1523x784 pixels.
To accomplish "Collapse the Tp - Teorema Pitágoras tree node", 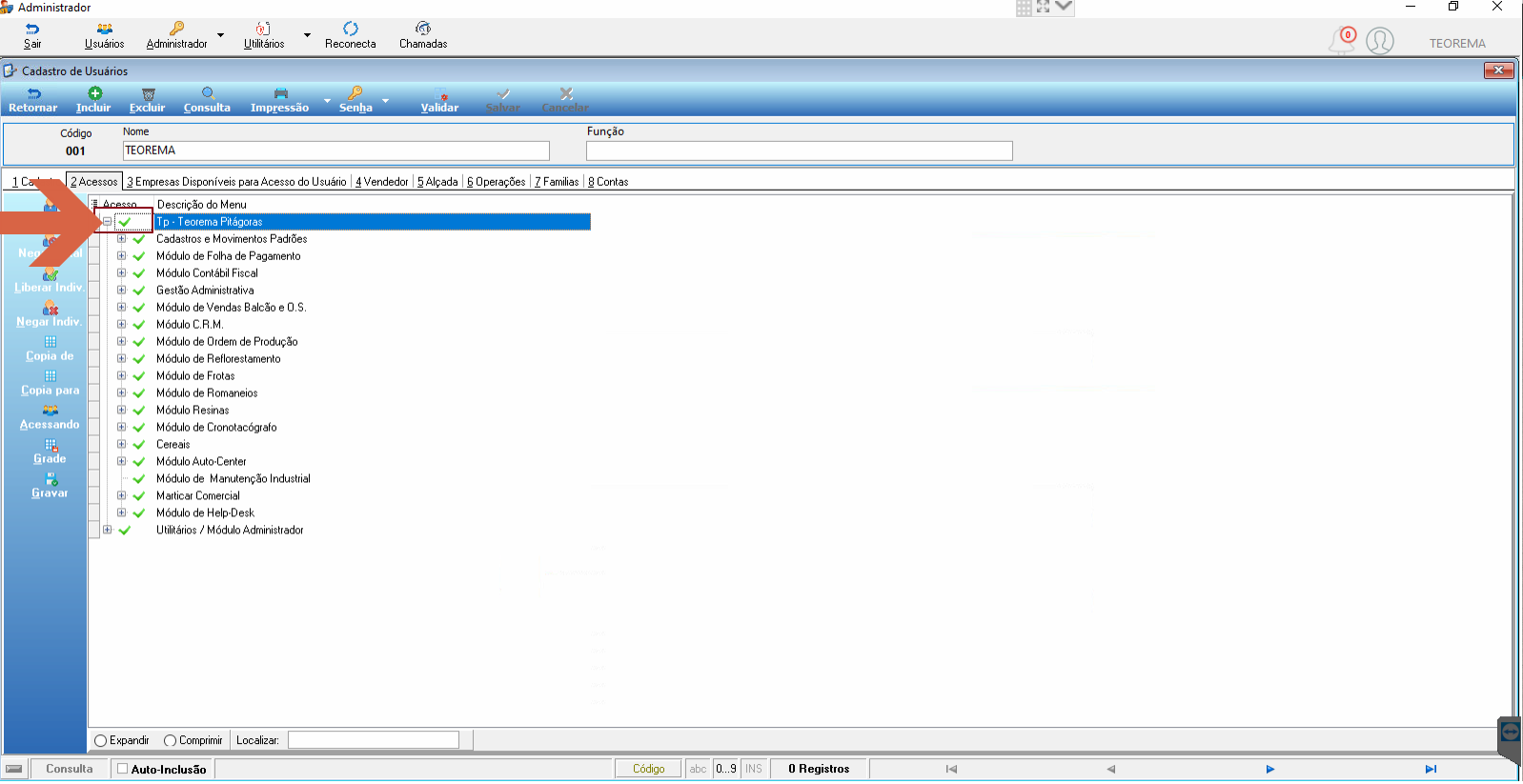I will (108, 222).
